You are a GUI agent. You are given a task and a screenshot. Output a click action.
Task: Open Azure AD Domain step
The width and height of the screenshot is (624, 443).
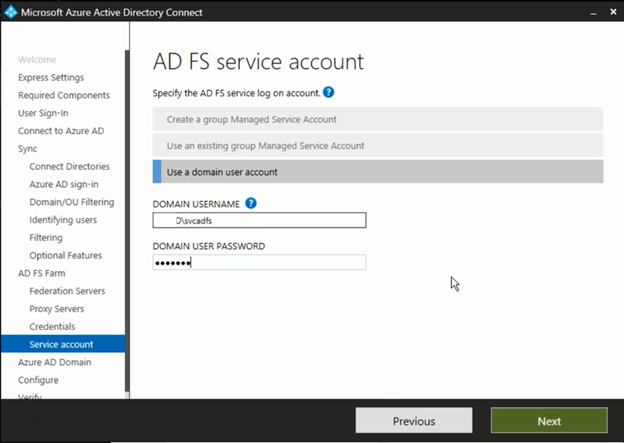pos(55,362)
